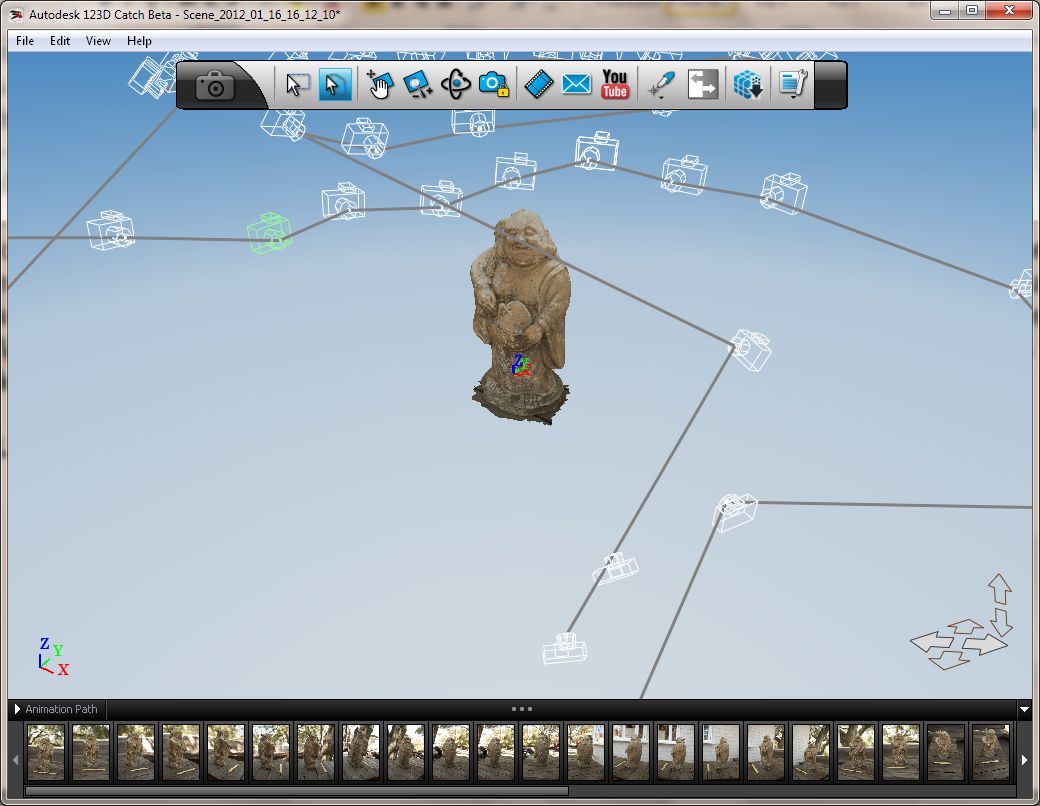Screen dimensions: 1040x806
Task: Click the navigation down arrow
Action: 1000,622
